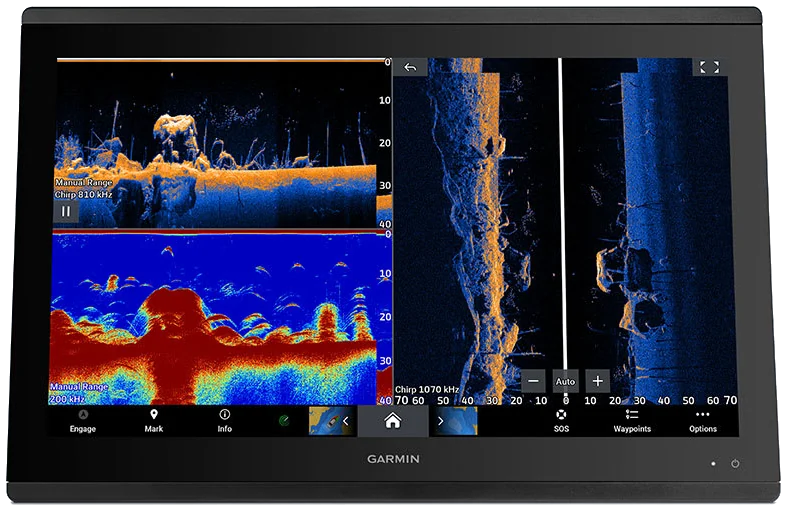Open the Waypoints list
Screen dimensions: 787x511
pyautogui.click(x=632, y=420)
